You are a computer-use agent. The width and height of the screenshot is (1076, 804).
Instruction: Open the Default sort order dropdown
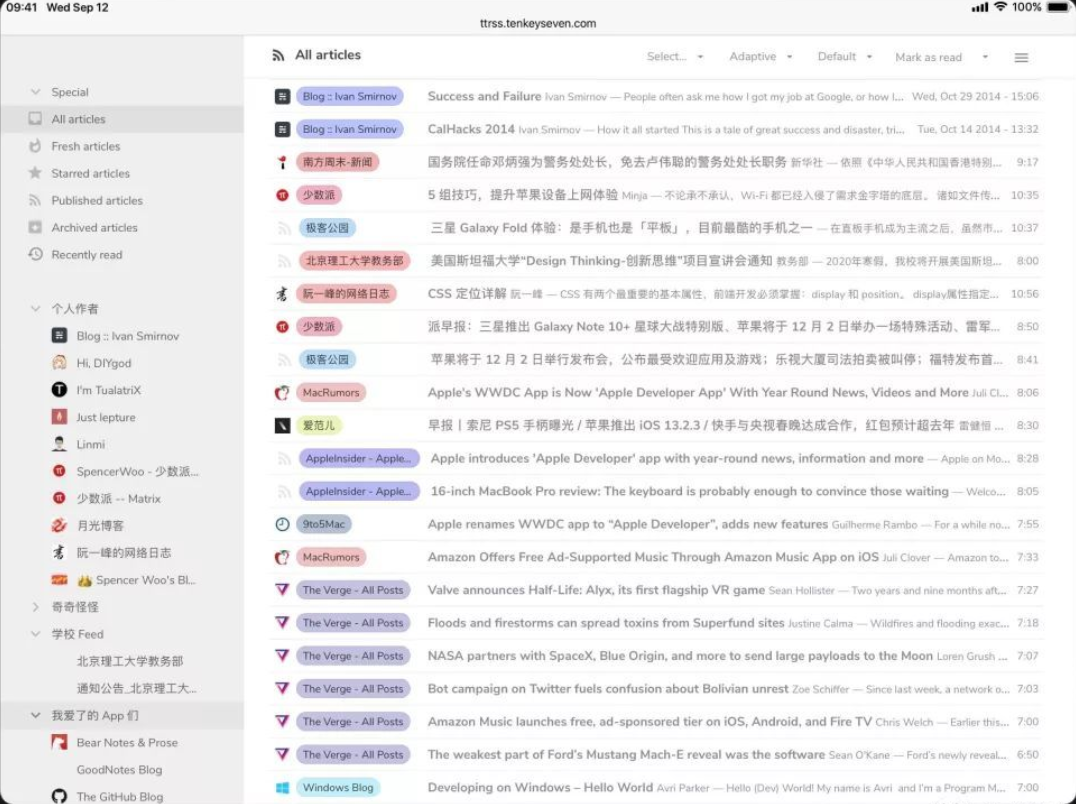[x=845, y=56]
